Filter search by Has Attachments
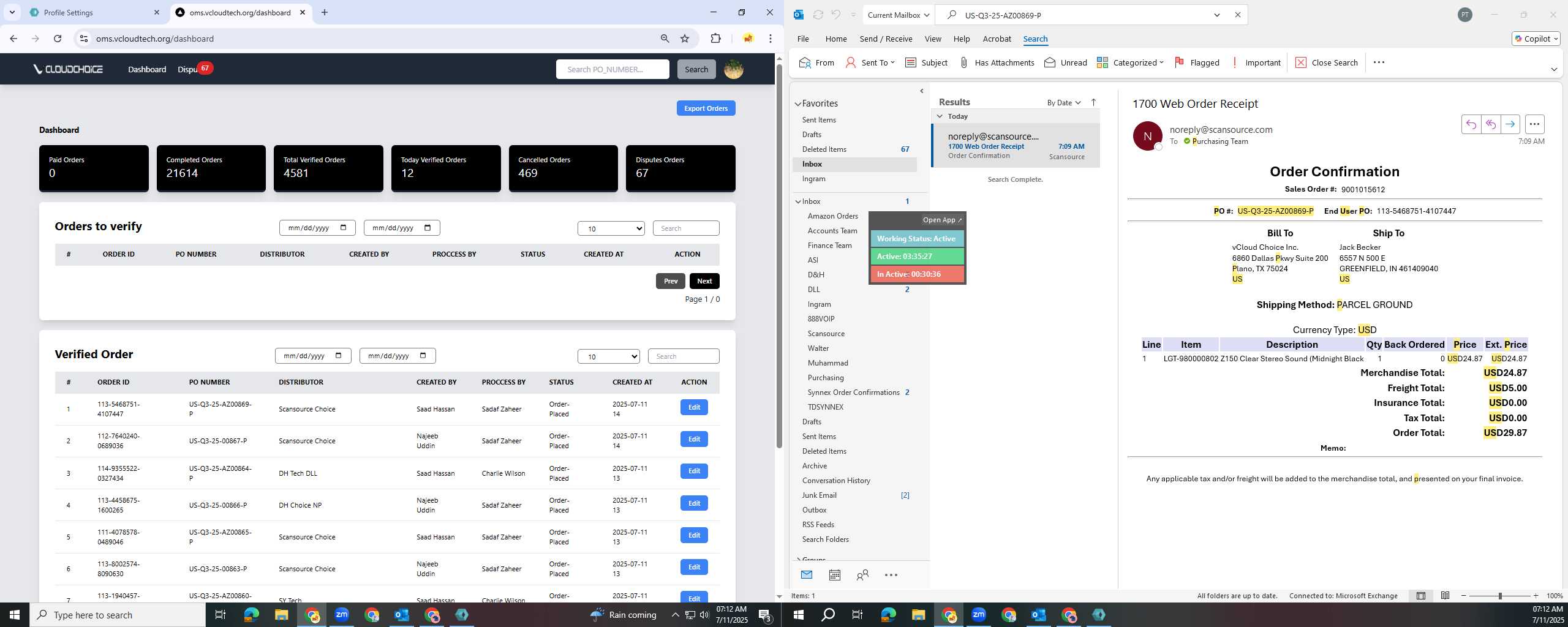Image resolution: width=1568 pixels, height=627 pixels. click(x=997, y=62)
